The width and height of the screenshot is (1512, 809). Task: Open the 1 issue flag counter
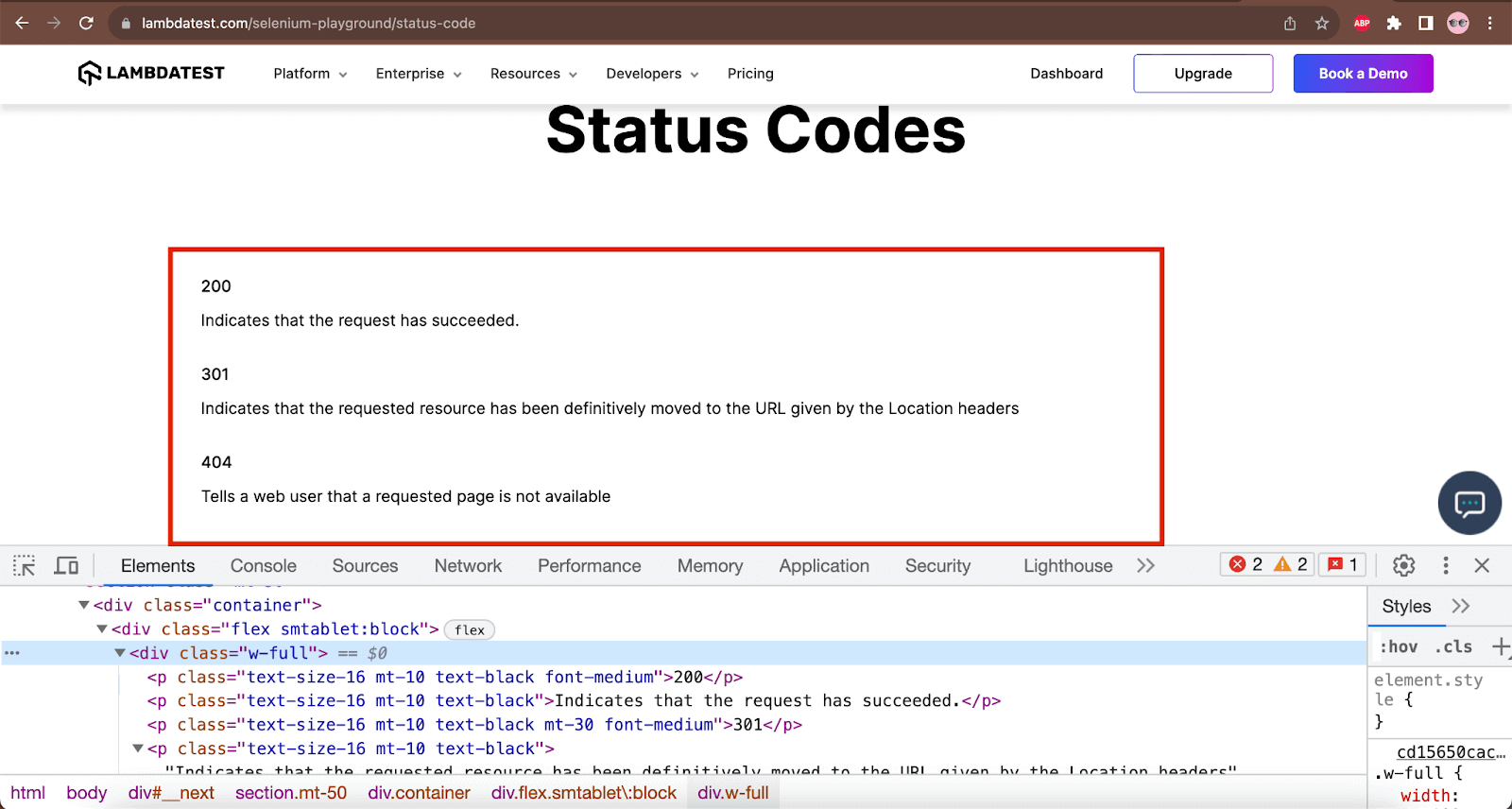(x=1343, y=564)
